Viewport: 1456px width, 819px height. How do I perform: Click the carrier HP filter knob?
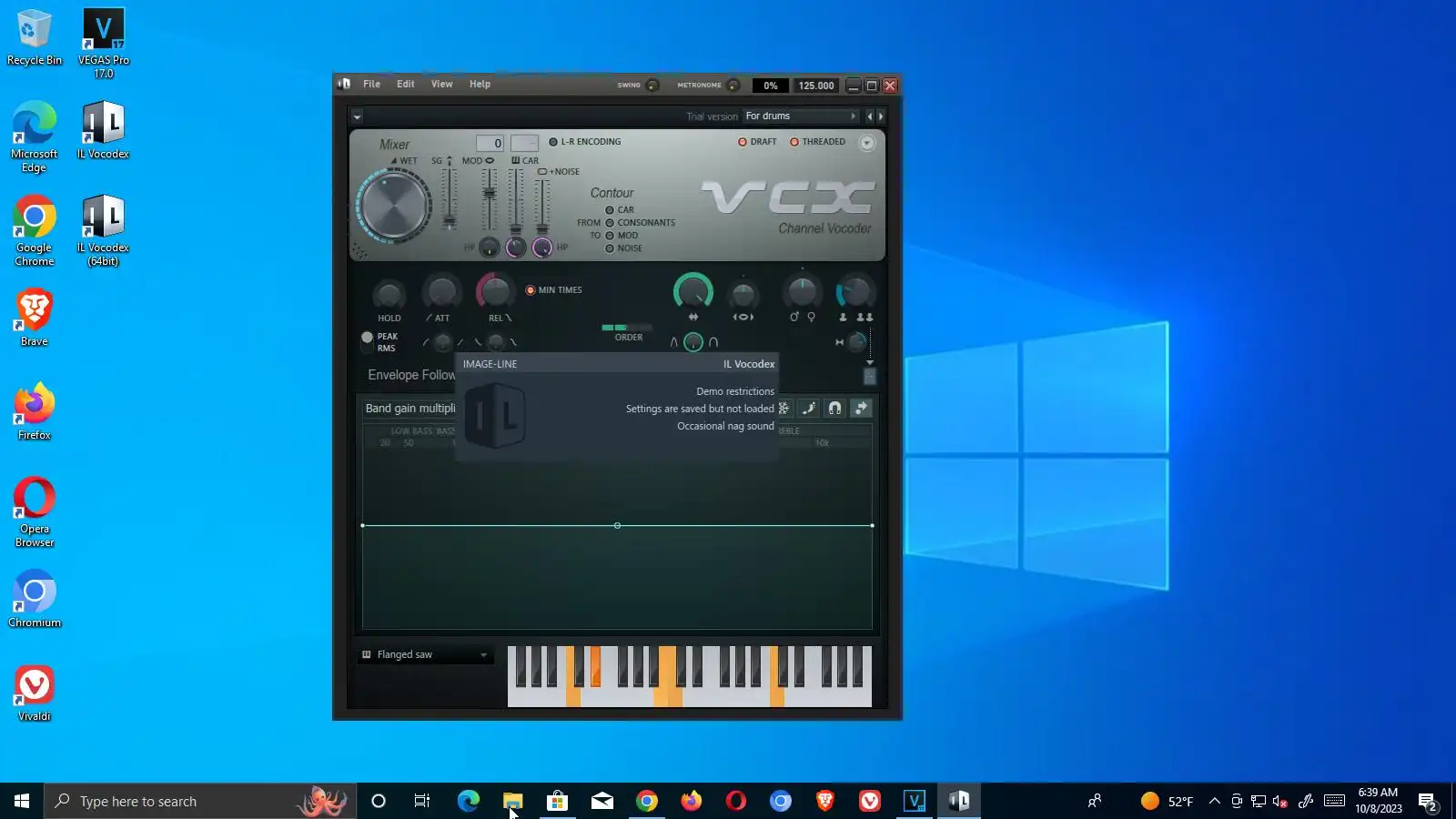(x=516, y=247)
